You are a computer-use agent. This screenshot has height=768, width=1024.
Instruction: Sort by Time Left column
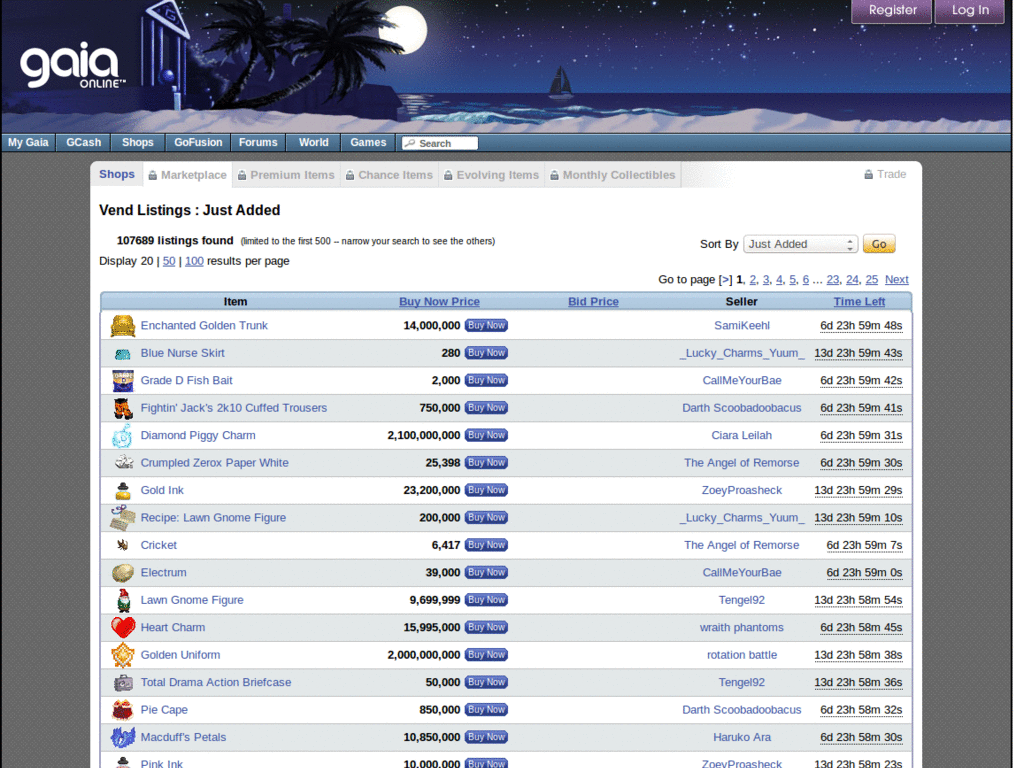[859, 302]
